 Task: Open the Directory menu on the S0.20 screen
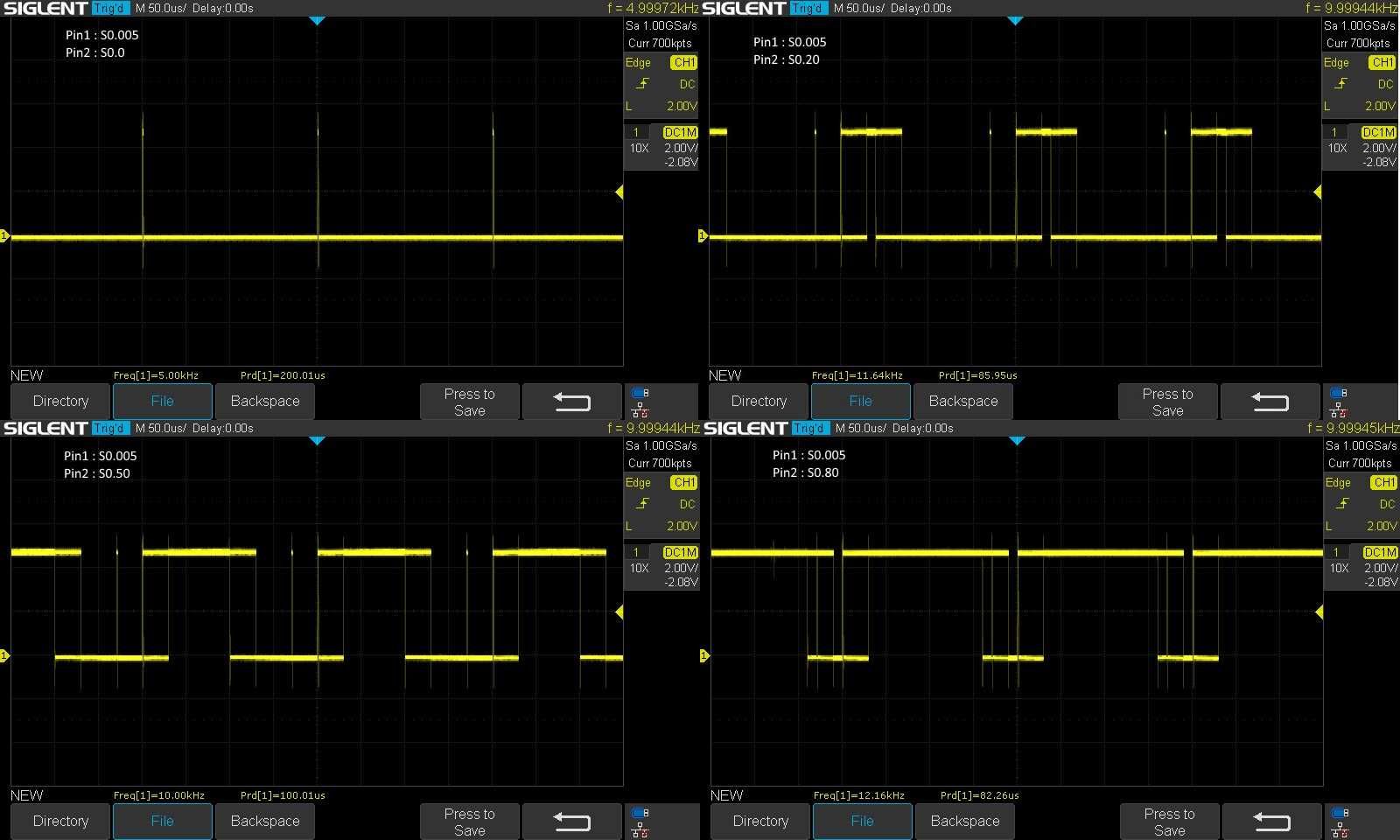pos(759,402)
